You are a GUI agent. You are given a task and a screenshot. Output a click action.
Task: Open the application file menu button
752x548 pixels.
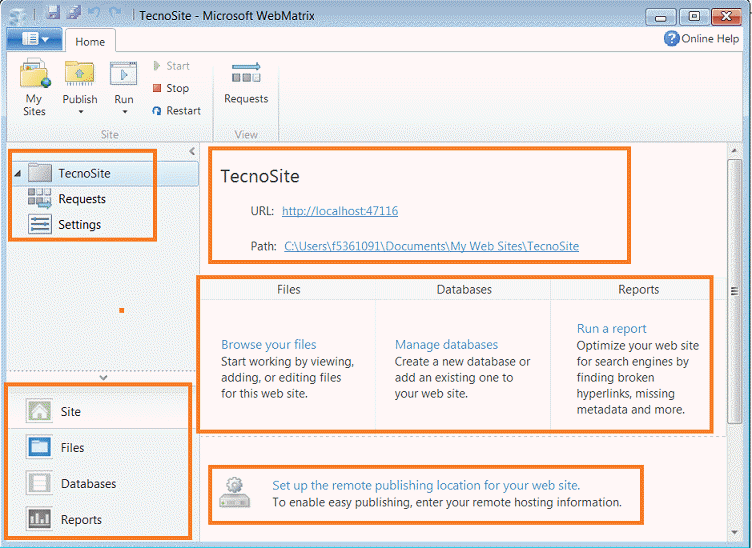pyautogui.click(x=35, y=39)
